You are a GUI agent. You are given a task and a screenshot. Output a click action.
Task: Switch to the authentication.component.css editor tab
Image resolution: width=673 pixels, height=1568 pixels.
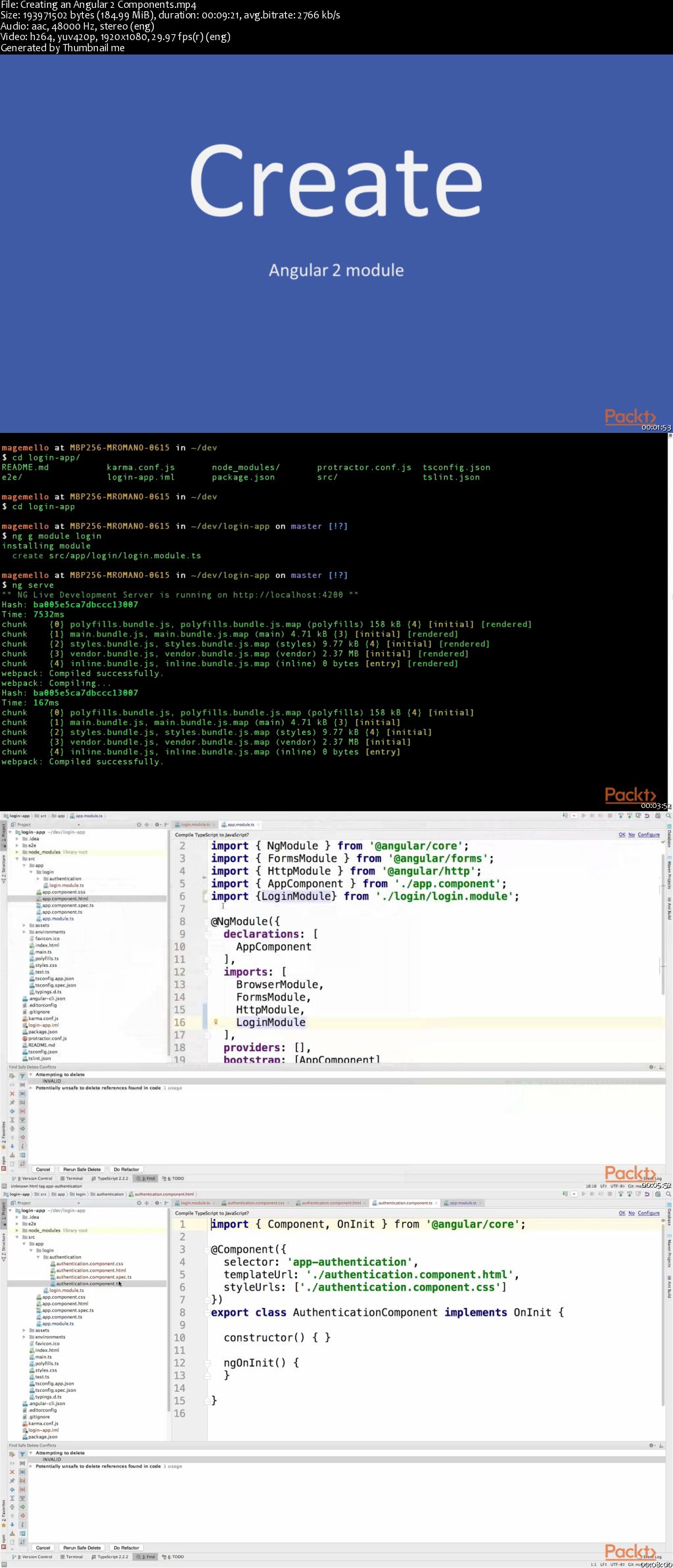(x=256, y=1203)
